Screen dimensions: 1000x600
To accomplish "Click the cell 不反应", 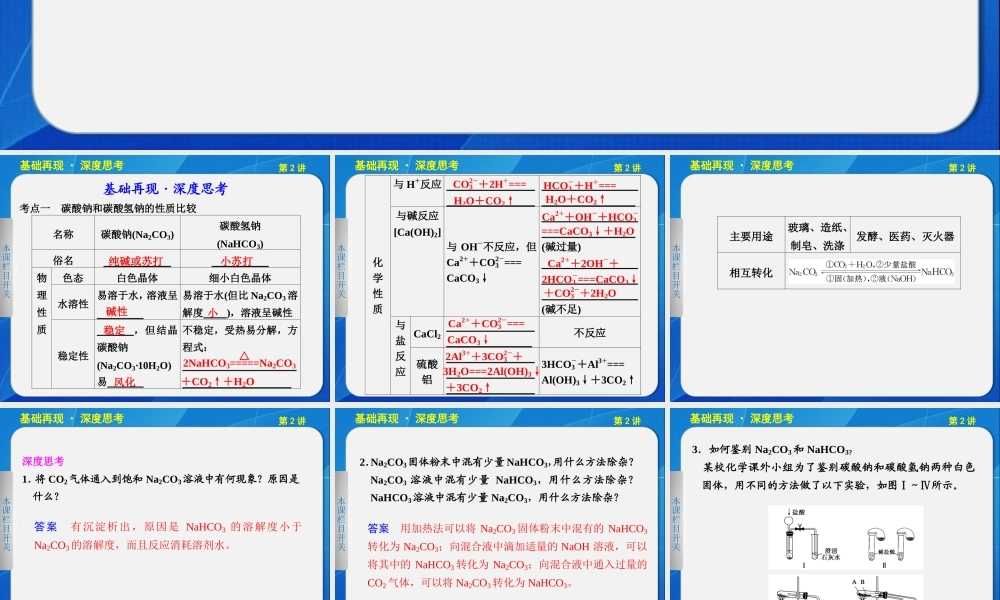I will pyautogui.click(x=589, y=332).
